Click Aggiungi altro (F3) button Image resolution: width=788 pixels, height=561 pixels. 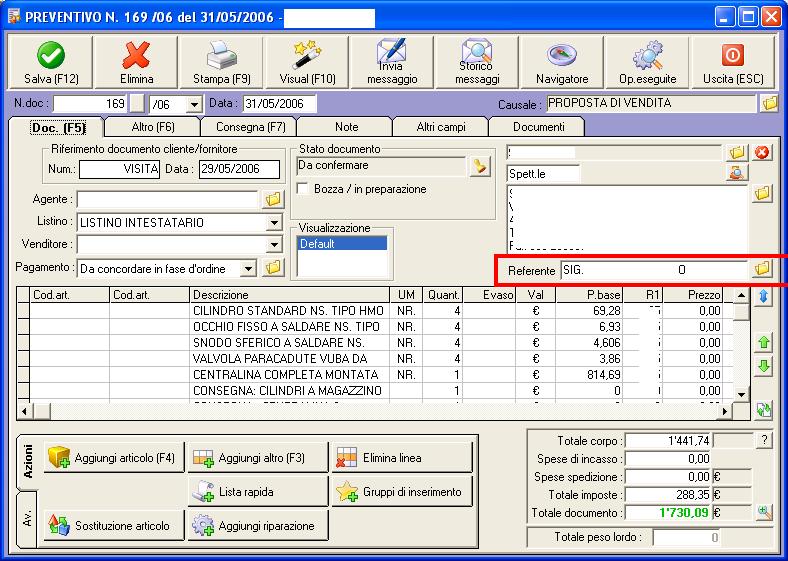pos(257,458)
